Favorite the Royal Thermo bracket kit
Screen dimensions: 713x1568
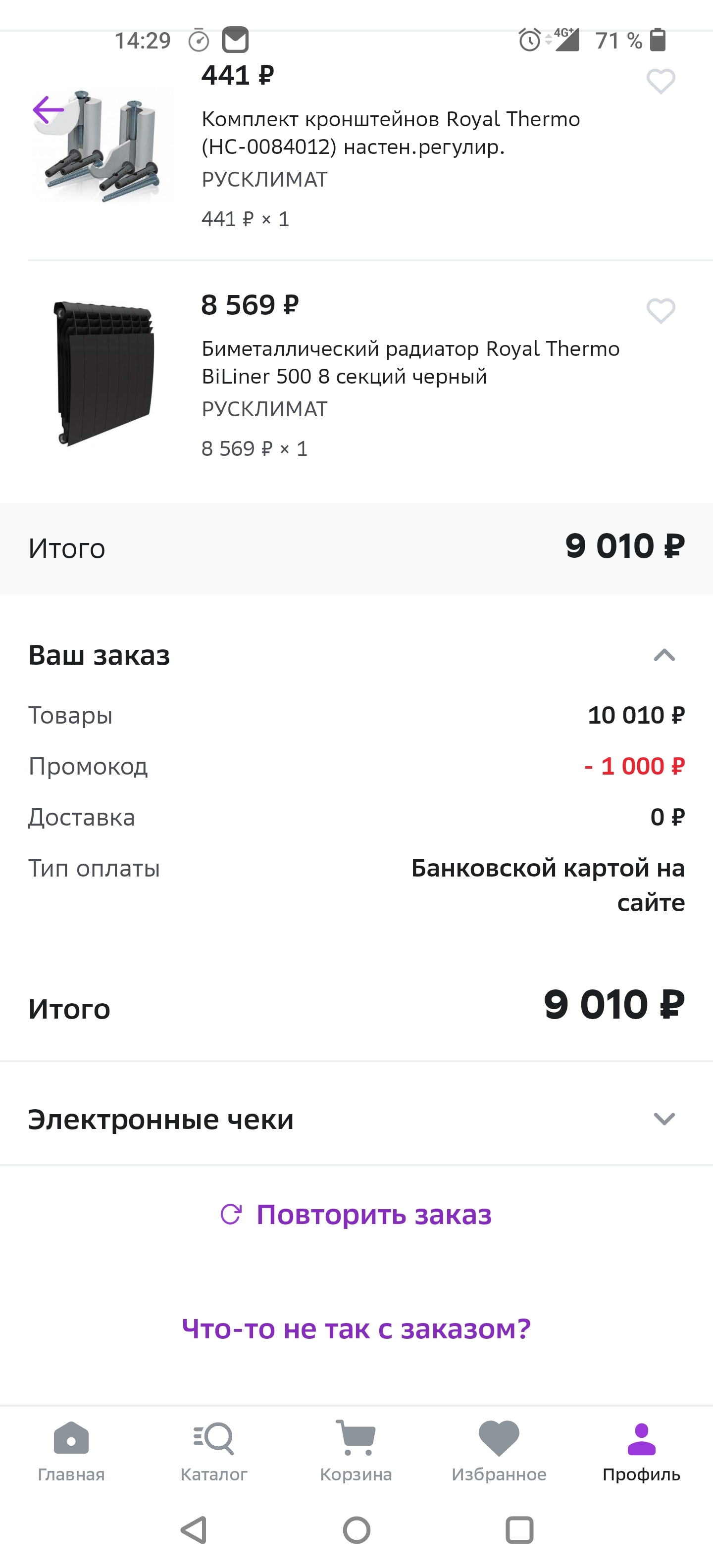[661, 81]
